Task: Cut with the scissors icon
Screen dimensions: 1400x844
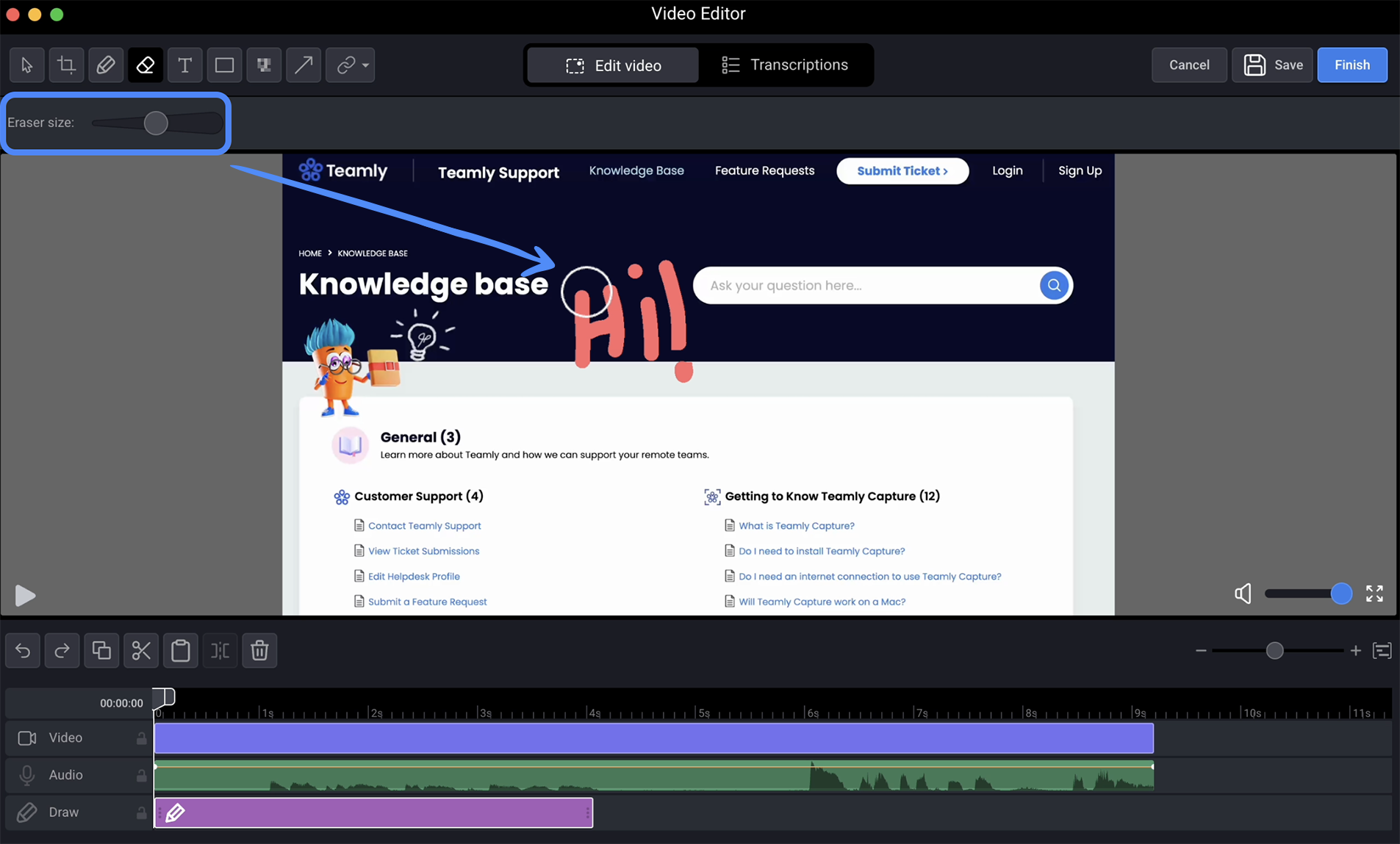Action: [141, 650]
